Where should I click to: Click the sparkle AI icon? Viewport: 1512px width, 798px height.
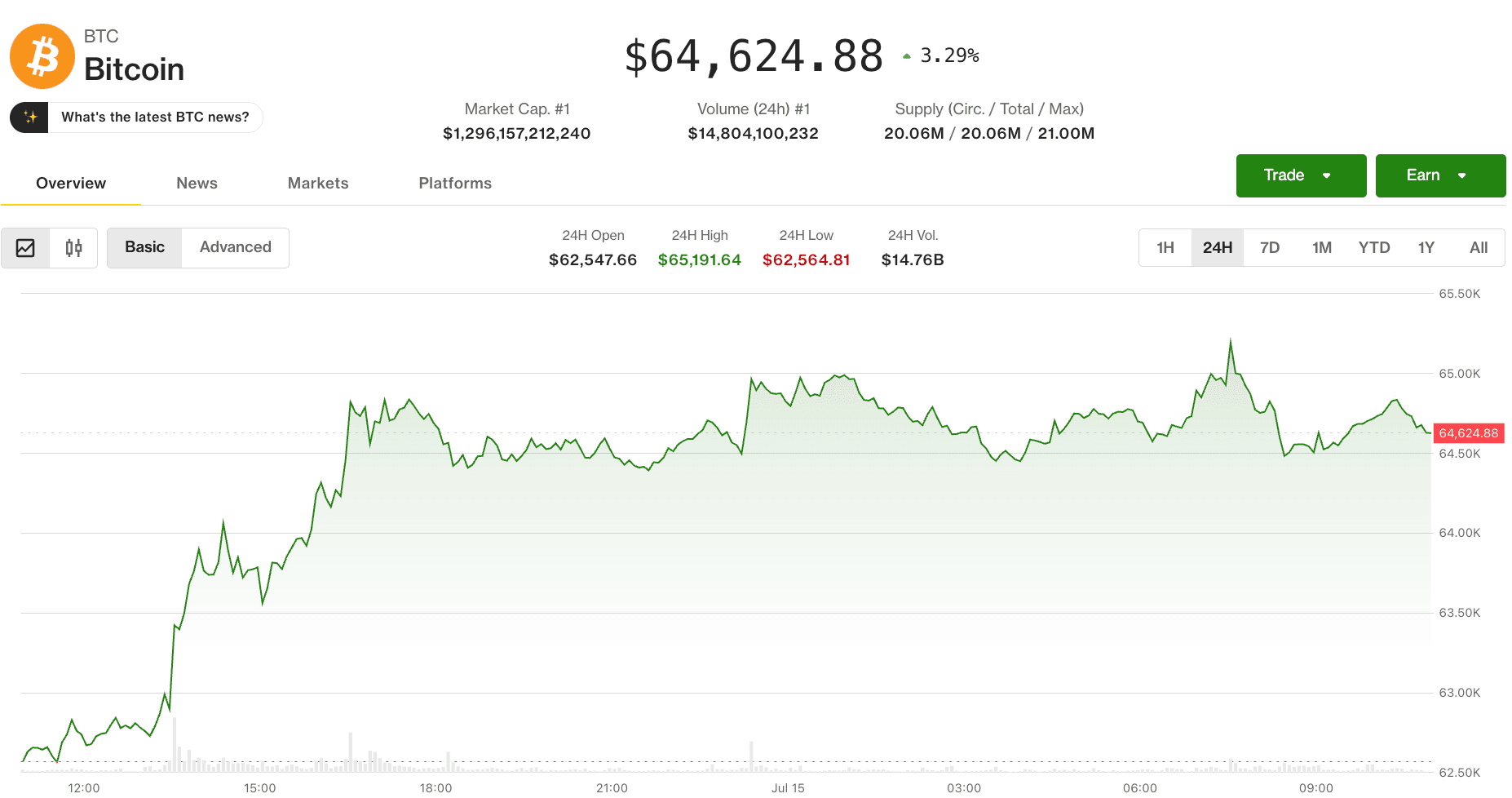point(30,117)
